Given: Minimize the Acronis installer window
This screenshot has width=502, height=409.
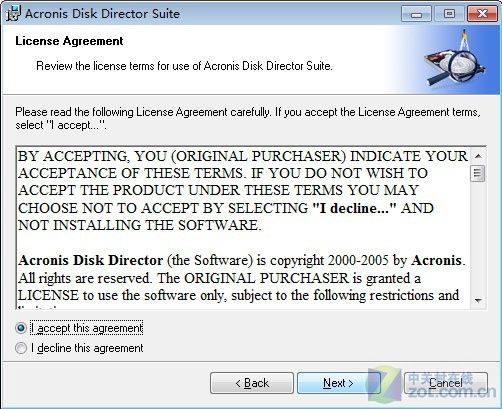Looking at the screenshot, I should point(416,14).
